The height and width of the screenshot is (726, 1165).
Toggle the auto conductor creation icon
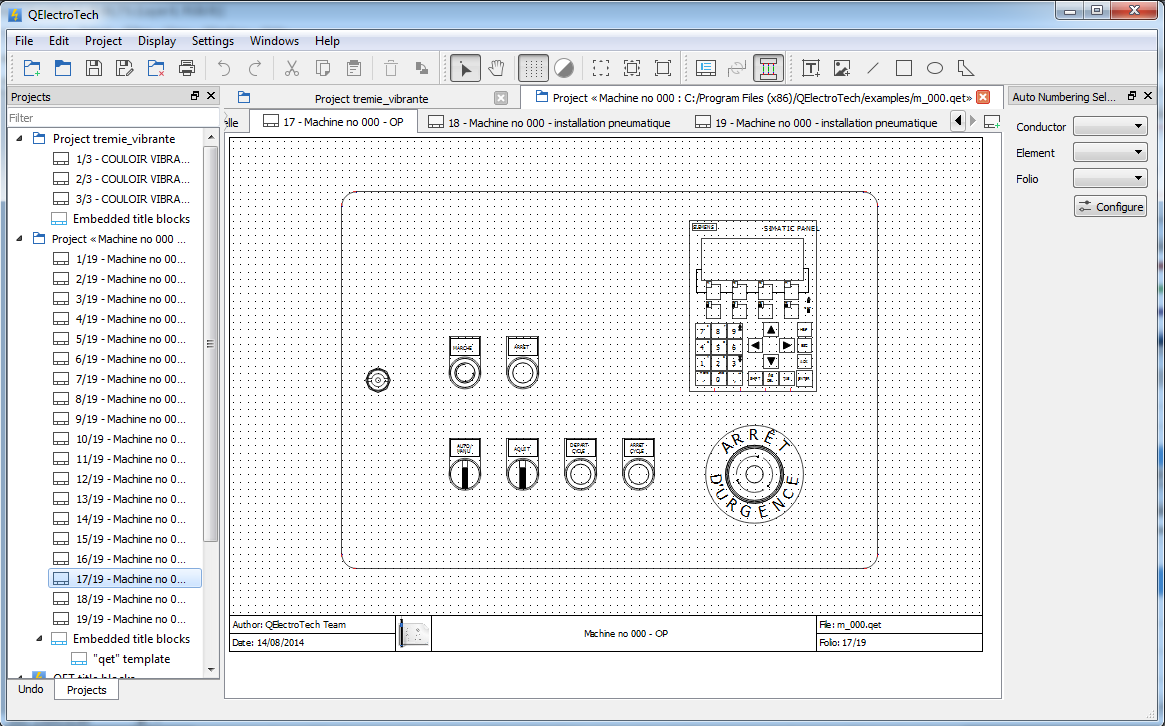(x=768, y=68)
